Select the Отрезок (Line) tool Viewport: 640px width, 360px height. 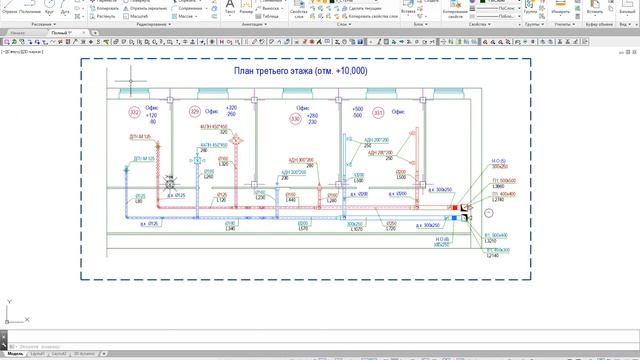pyautogui.click(x=9, y=7)
